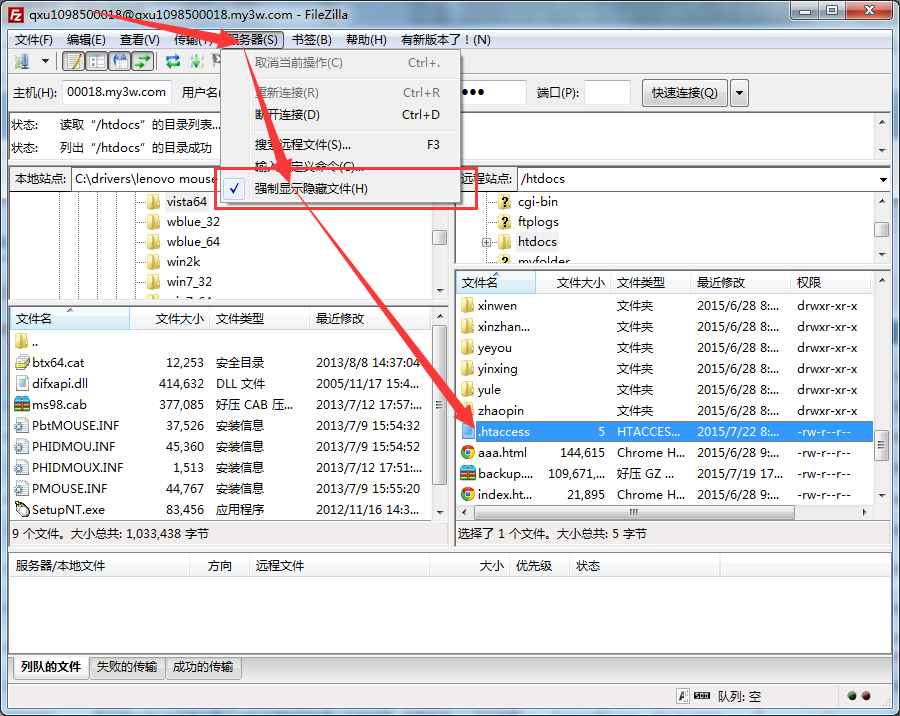Screen dimensions: 900x716
Task: Open the Site Manager dropdown arrow
Action: pyautogui.click(x=45, y=62)
